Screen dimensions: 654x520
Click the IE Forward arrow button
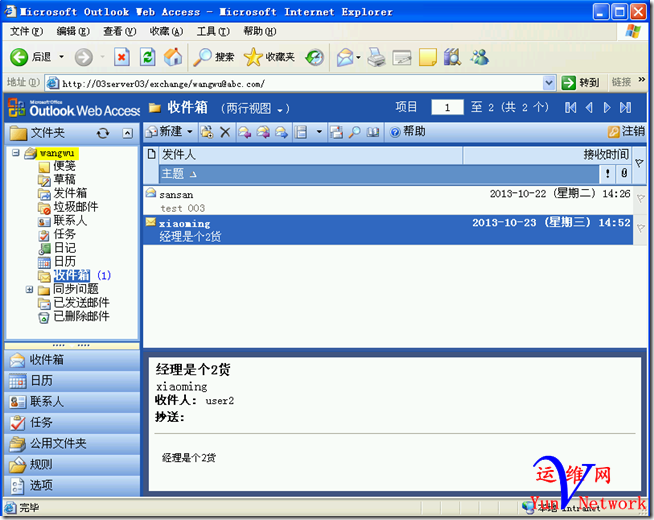(83, 57)
